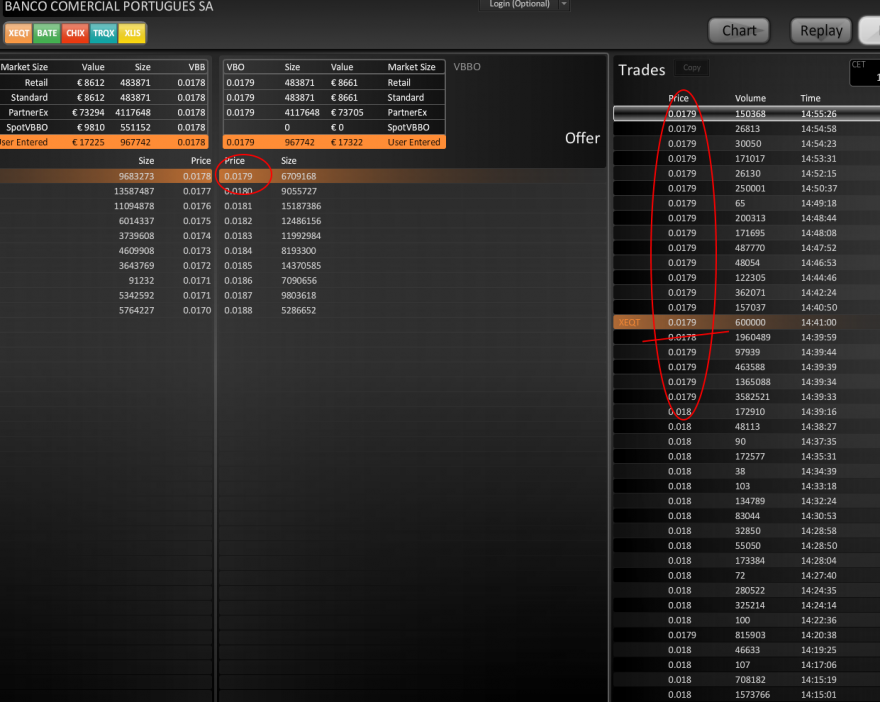Click the offer size 15187386

301,206
